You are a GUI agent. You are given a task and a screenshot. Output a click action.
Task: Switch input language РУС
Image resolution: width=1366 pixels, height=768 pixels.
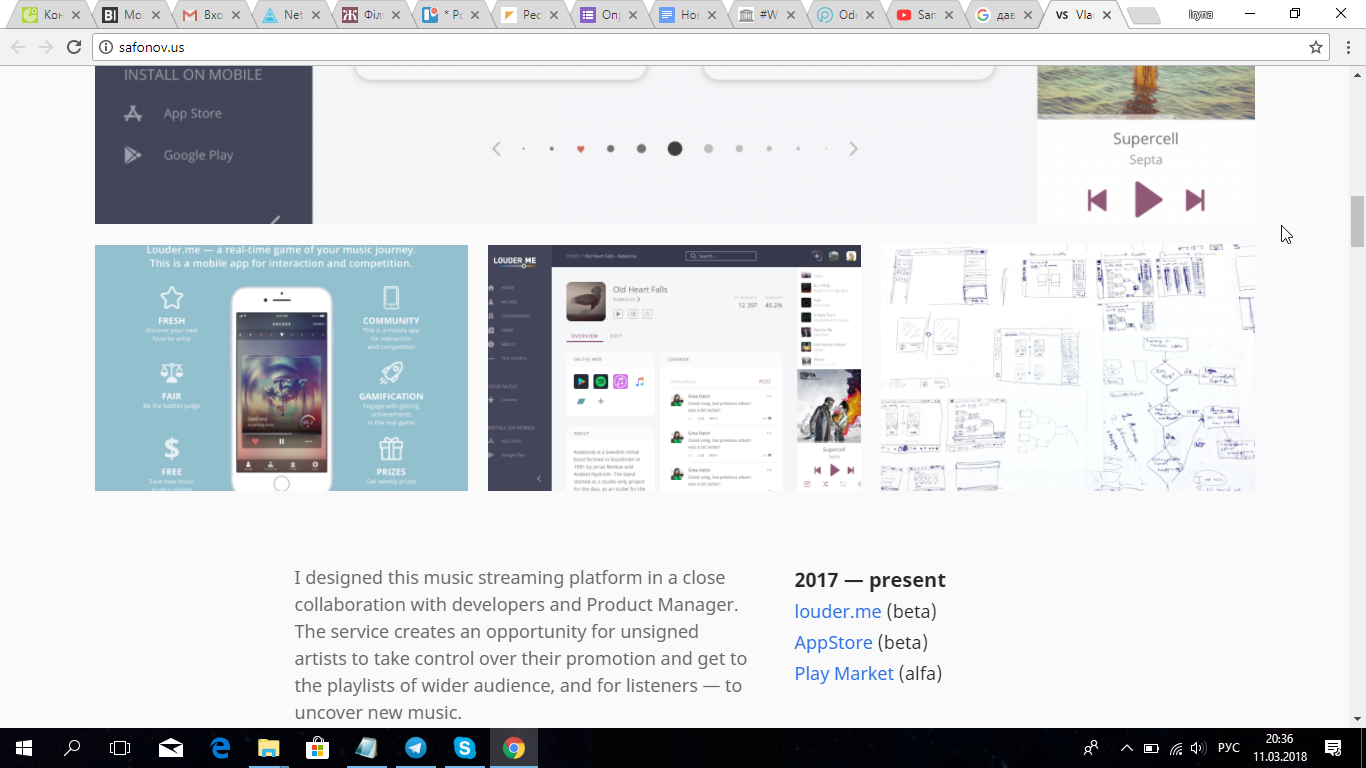point(1228,748)
